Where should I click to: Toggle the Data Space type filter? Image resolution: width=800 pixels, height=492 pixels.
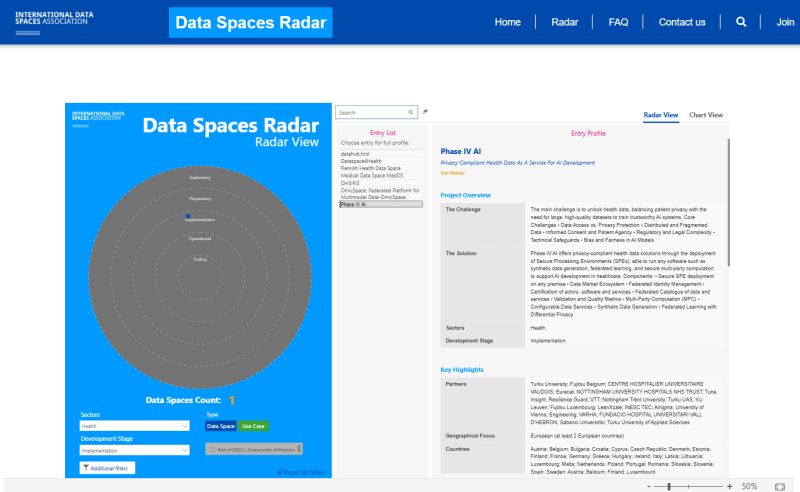point(220,426)
